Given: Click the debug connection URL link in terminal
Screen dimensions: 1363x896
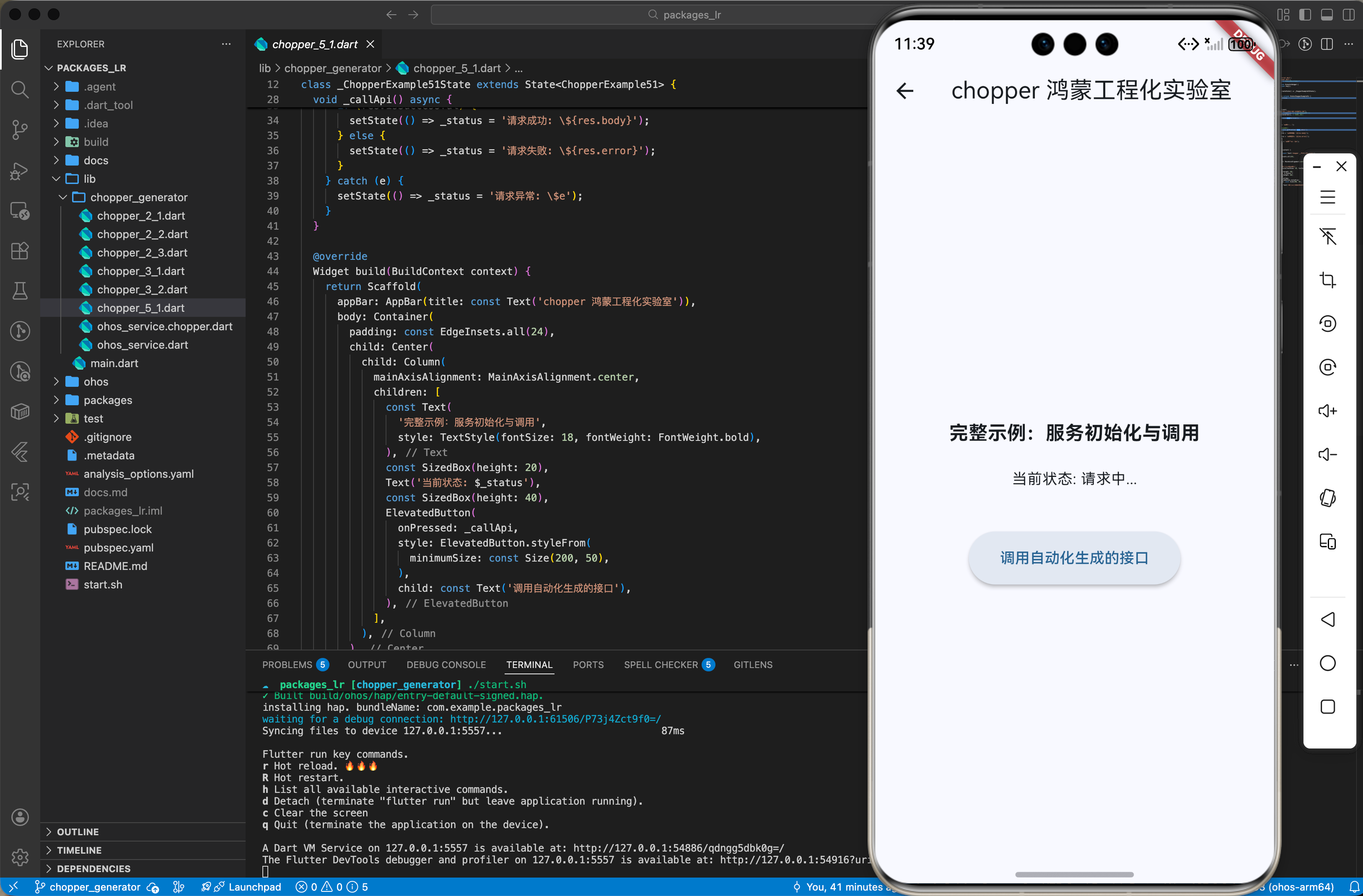Looking at the screenshot, I should pos(555,719).
